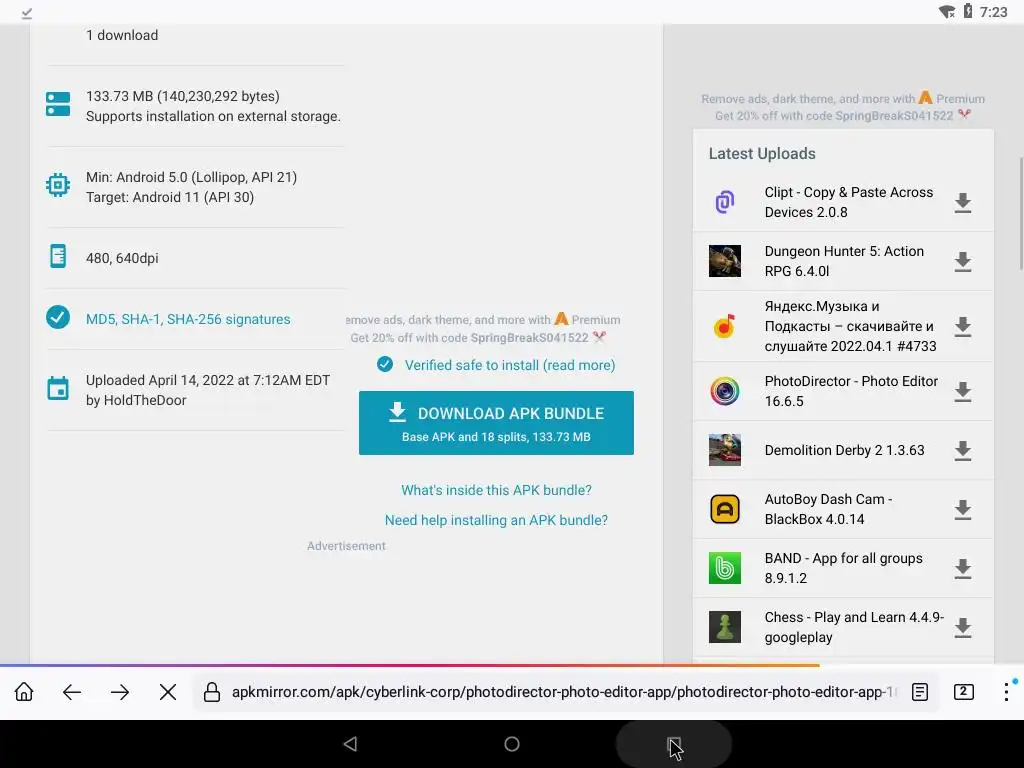Tap Android recent apps button
1024x768 pixels.
[x=673, y=744]
